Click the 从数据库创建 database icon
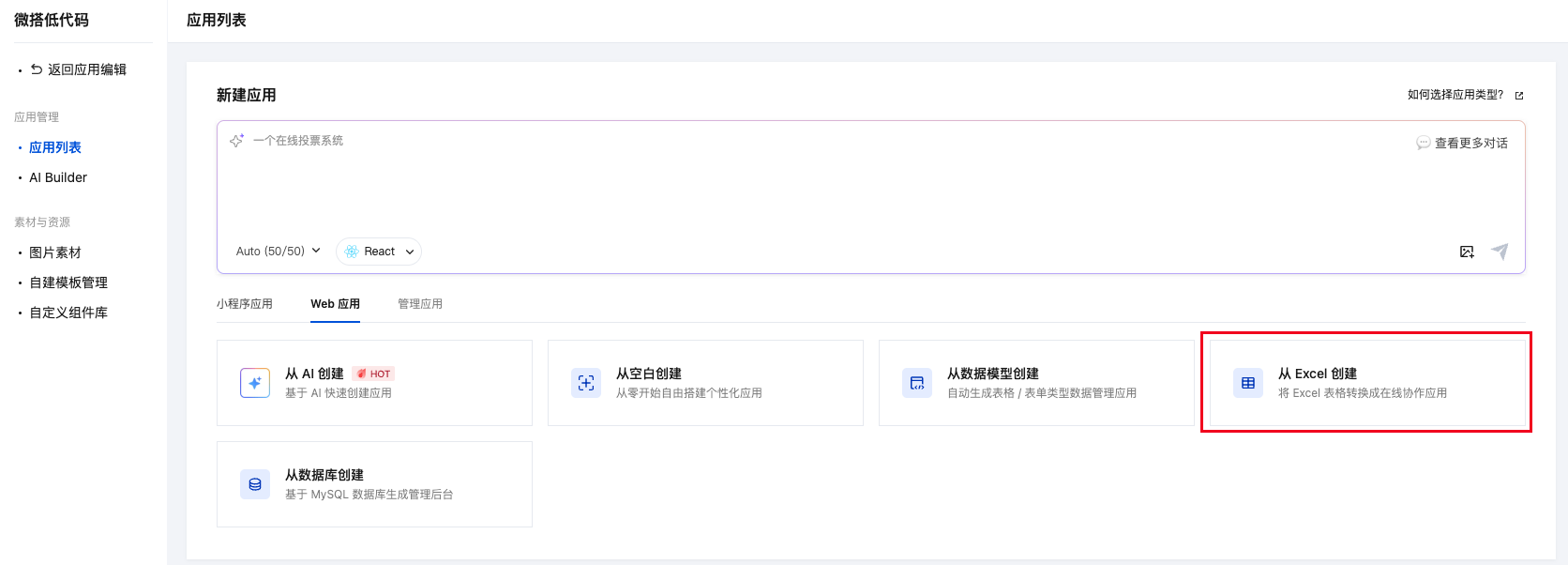The image size is (1568, 565). (x=255, y=484)
